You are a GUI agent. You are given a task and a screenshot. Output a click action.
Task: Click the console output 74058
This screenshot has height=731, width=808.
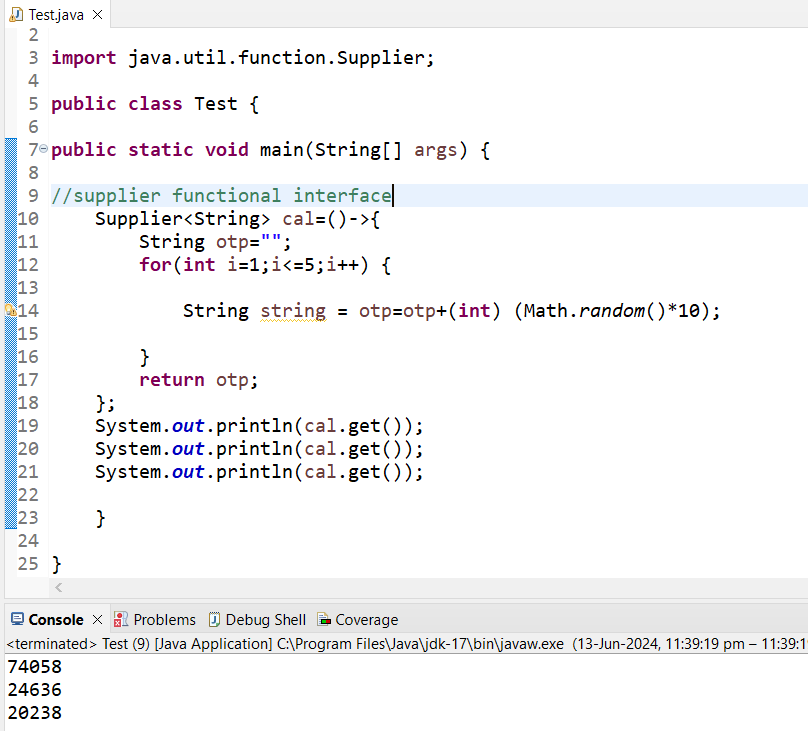34,667
